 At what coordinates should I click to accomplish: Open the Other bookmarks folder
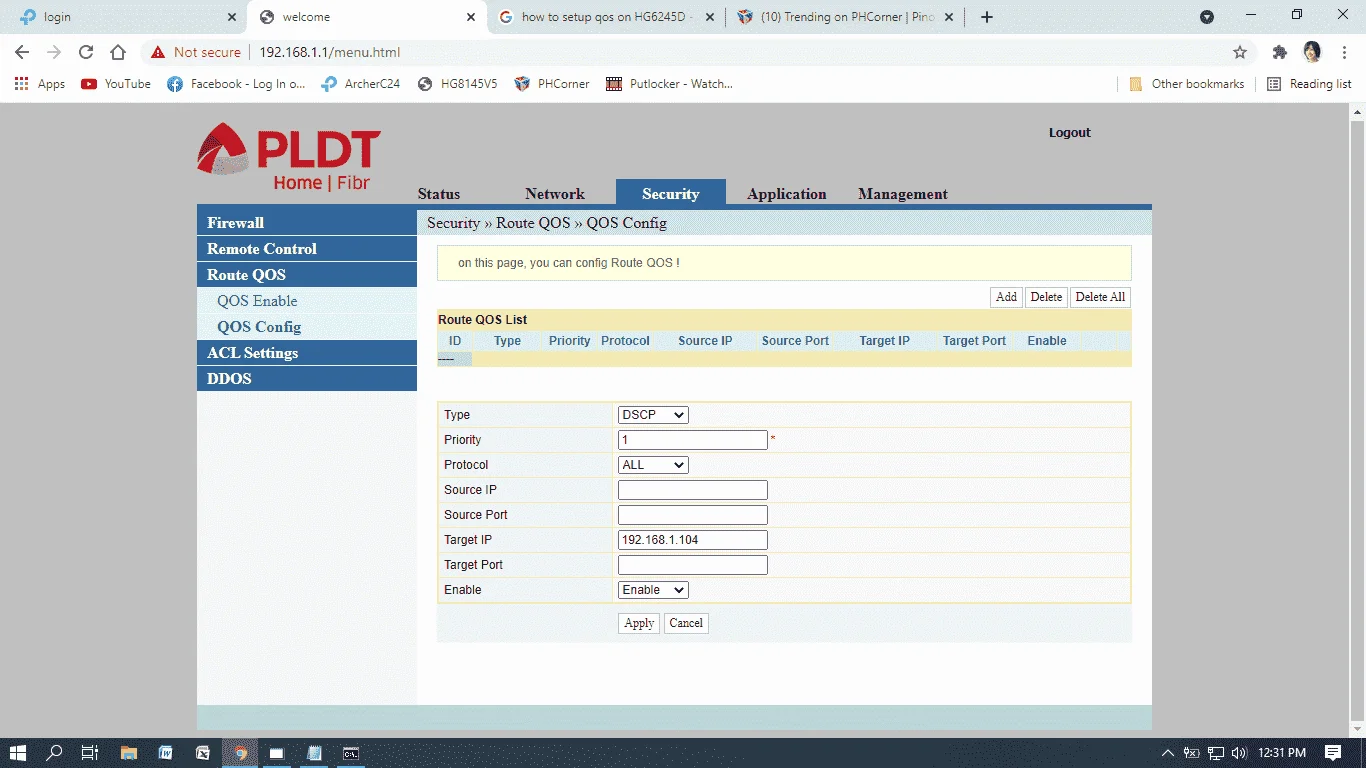(1187, 84)
